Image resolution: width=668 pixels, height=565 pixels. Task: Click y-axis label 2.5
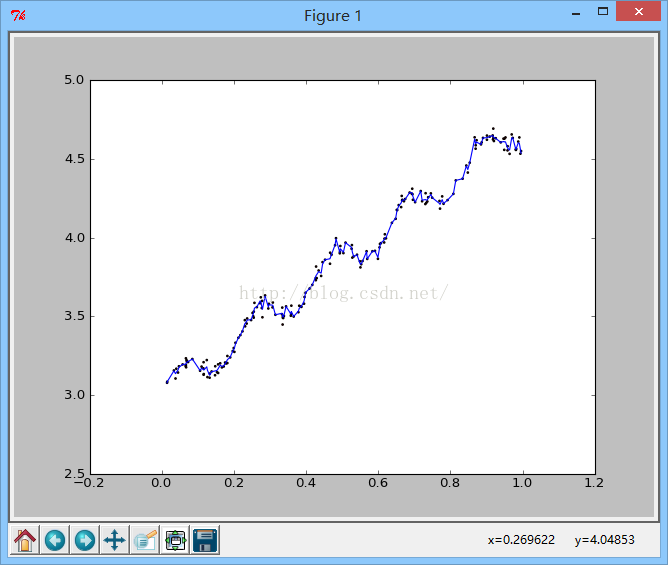[74, 474]
